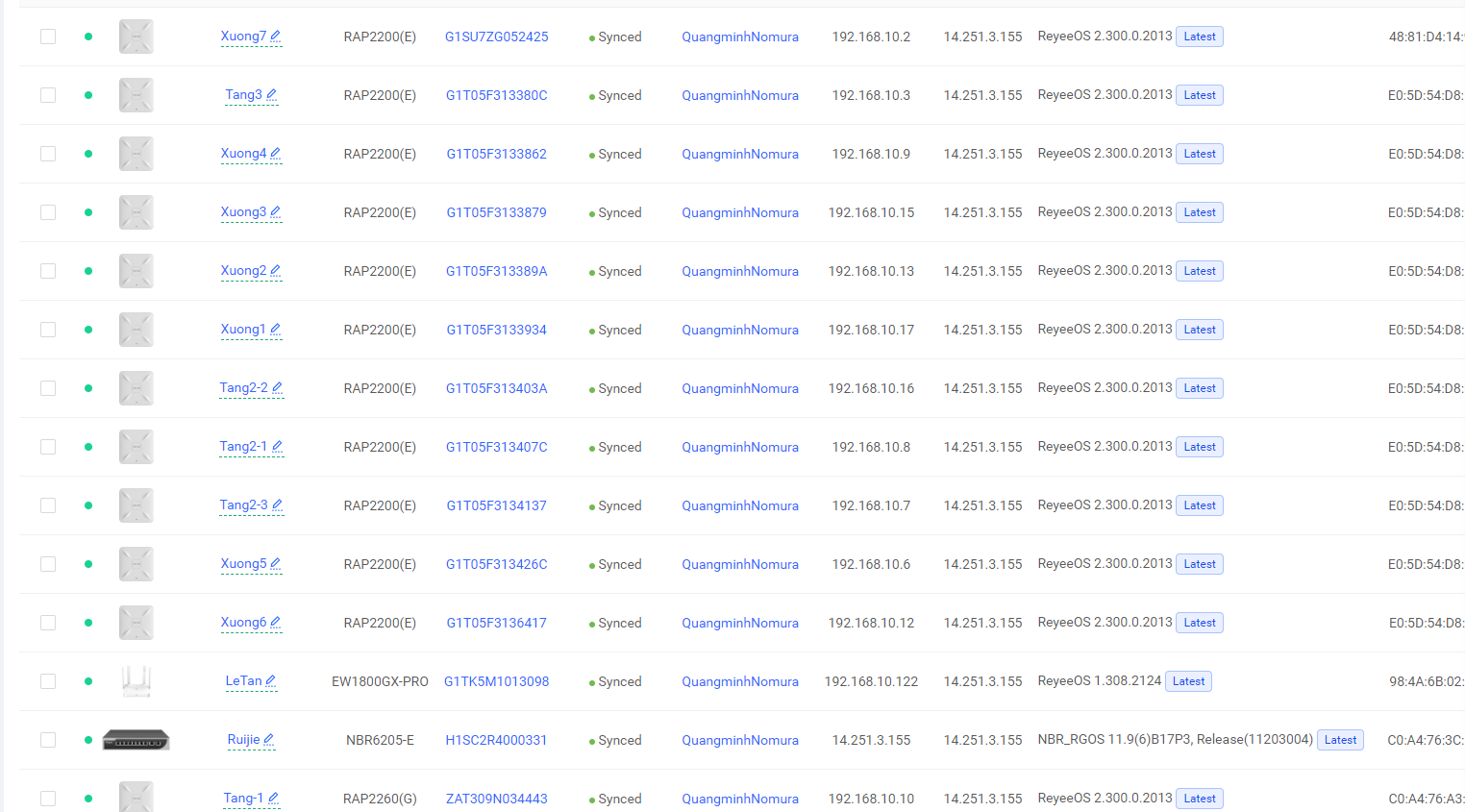This screenshot has height=812, width=1465.
Task: Open the Xuong5 device name link
Action: click(243, 564)
